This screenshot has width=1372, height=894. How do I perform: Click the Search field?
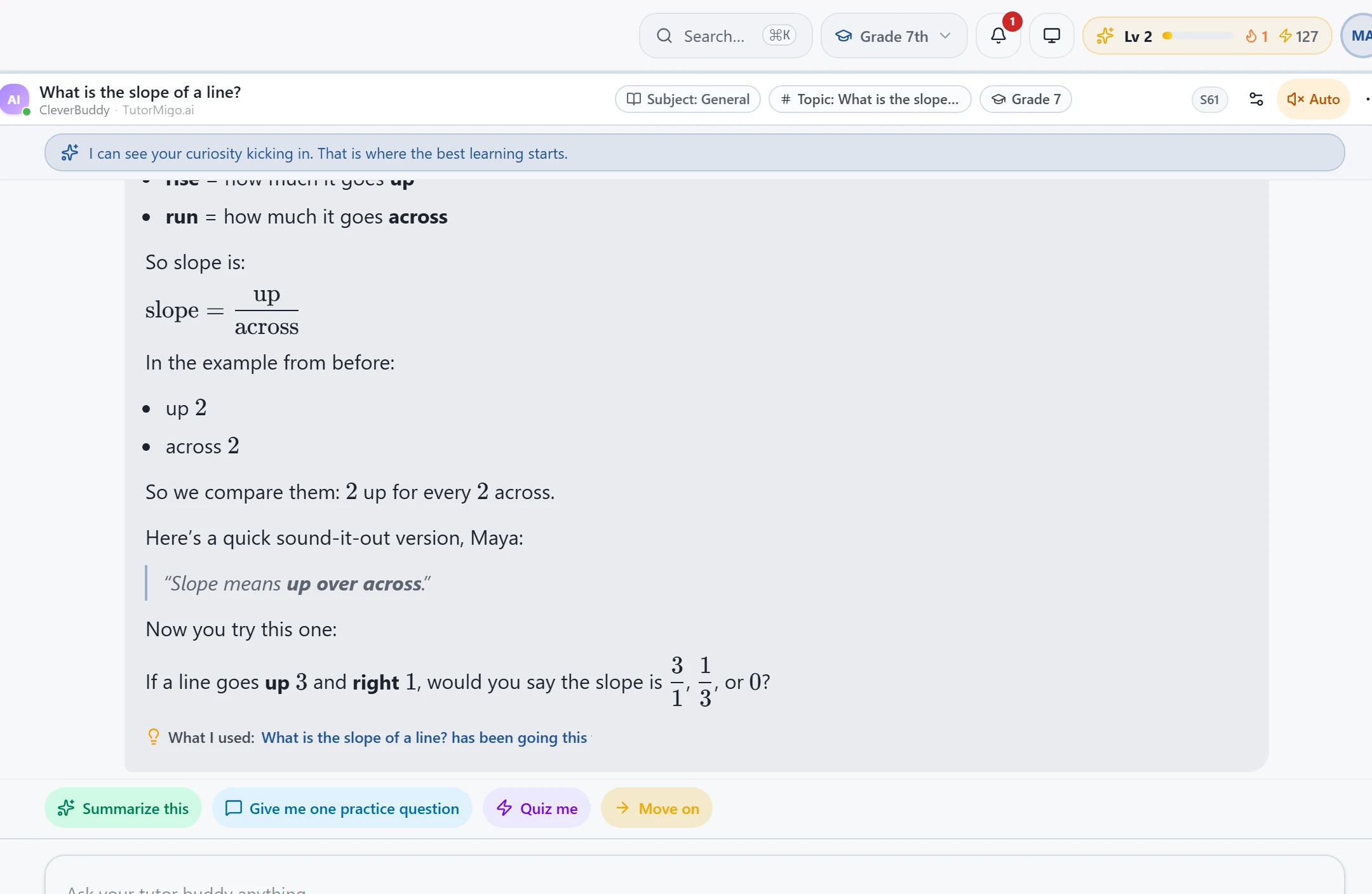coord(725,36)
